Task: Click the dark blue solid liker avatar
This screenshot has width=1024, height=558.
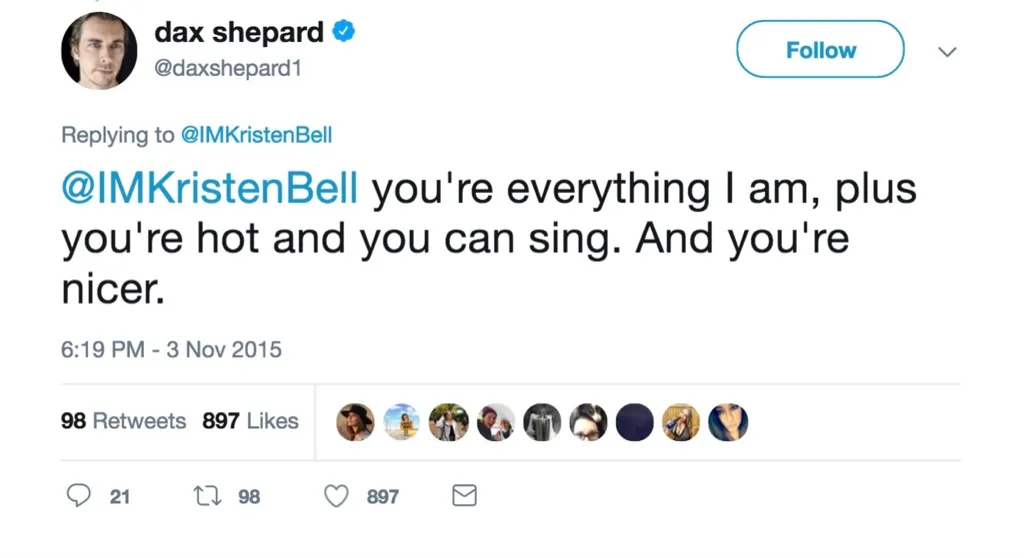Action: click(x=634, y=422)
